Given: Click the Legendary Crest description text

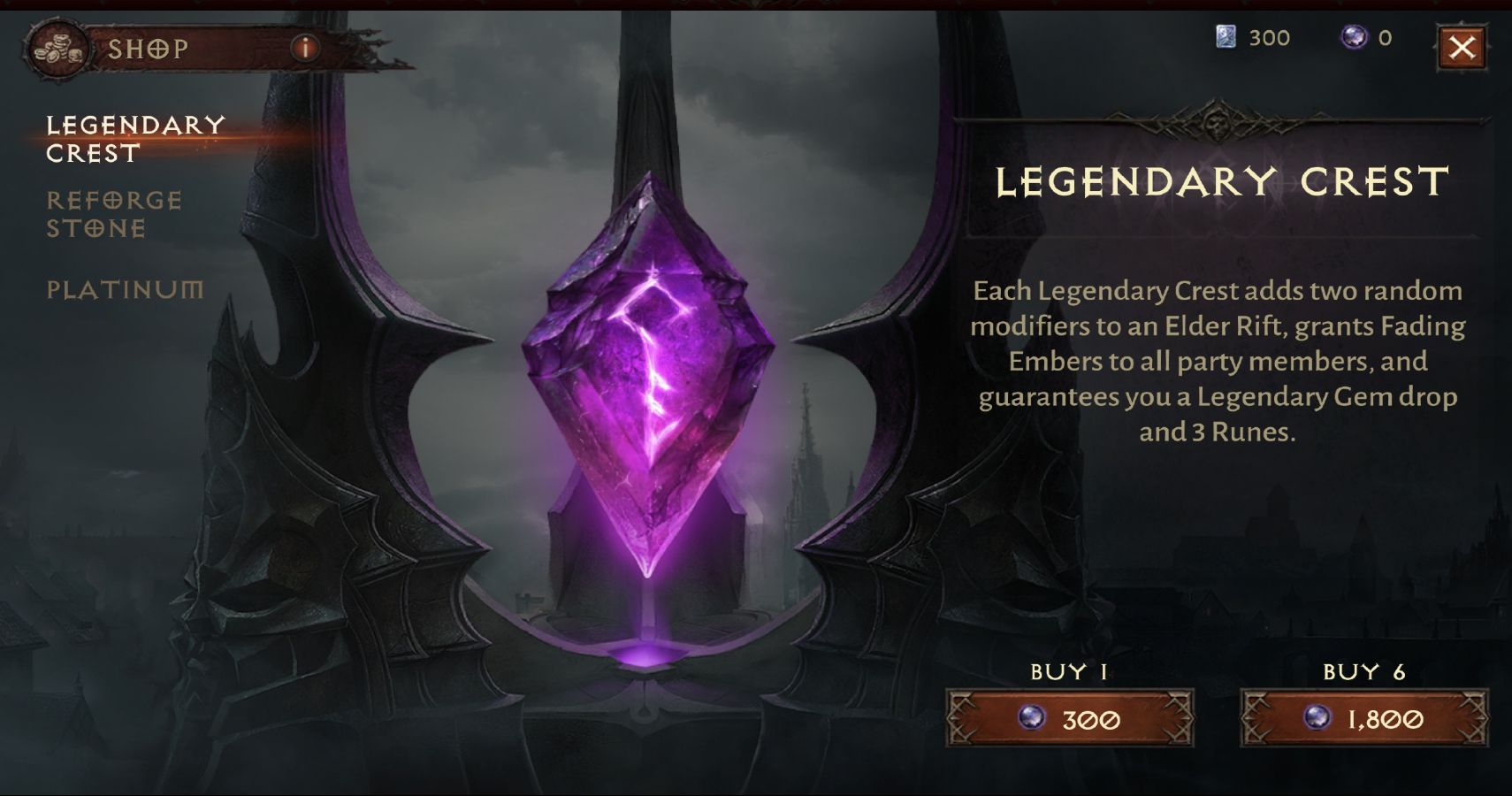Looking at the screenshot, I should coord(1218,361).
